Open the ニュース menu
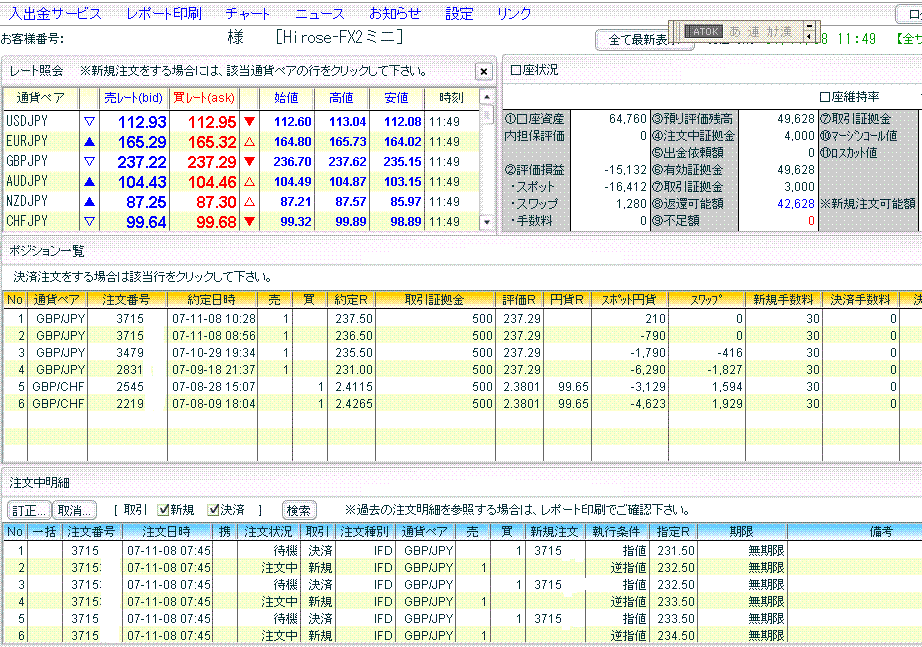This screenshot has height=647, width=922. coord(319,14)
